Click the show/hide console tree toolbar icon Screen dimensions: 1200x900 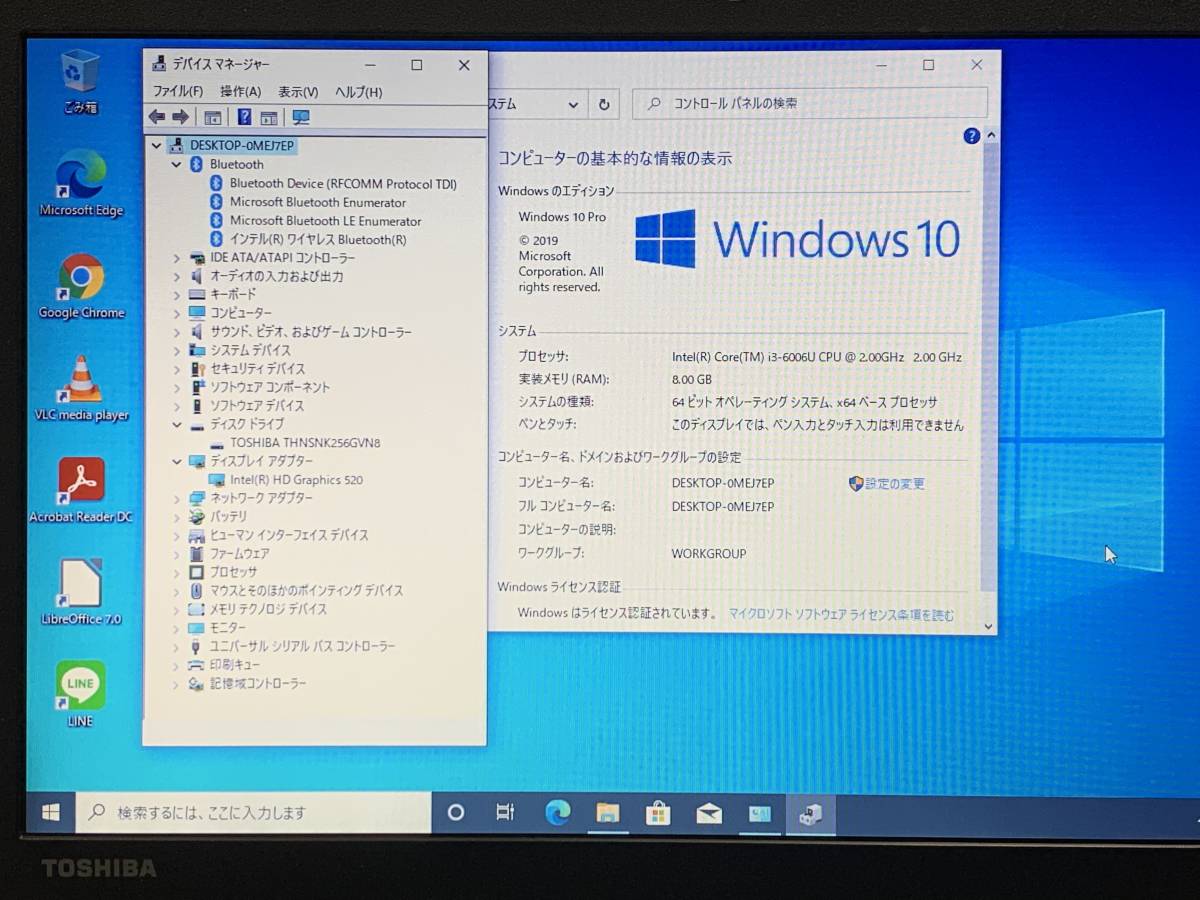[212, 117]
